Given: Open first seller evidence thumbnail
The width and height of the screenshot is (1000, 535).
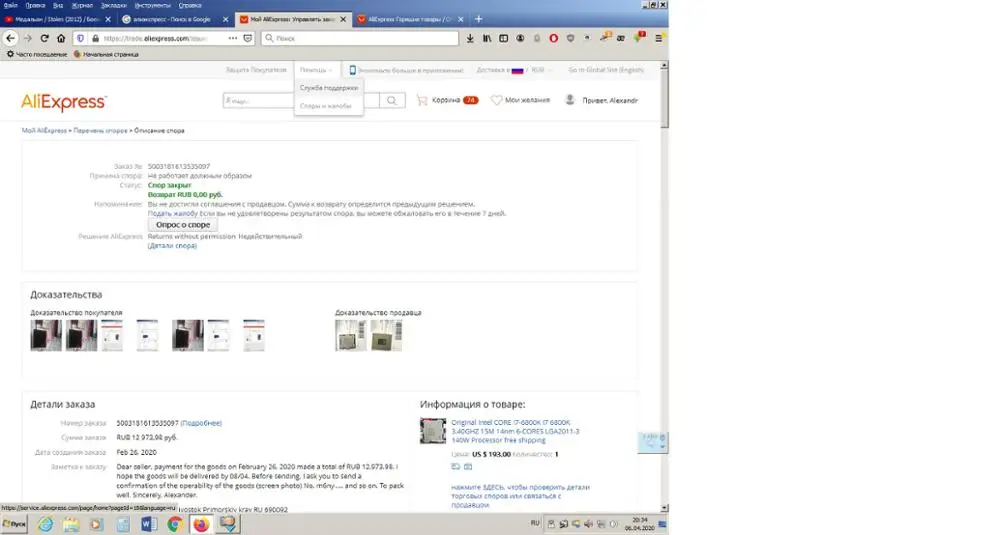Looking at the screenshot, I should [351, 335].
